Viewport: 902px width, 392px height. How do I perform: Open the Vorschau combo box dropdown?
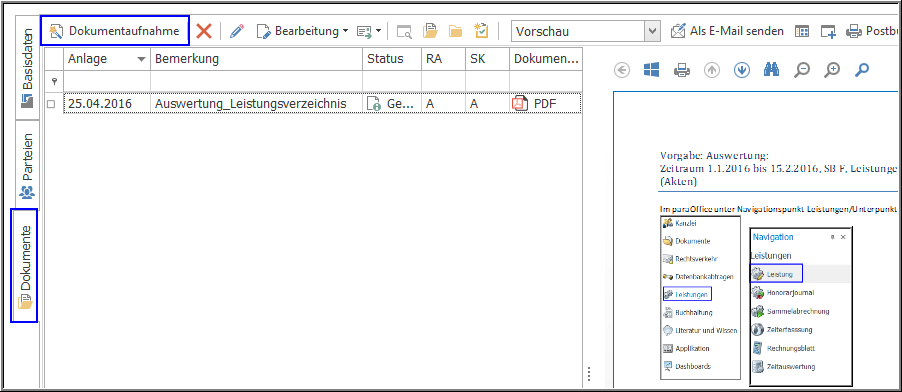point(652,31)
